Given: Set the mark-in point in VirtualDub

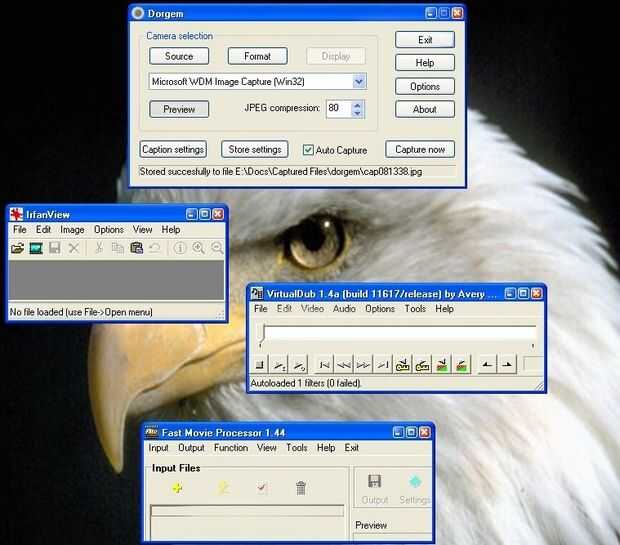Looking at the screenshot, I should click(487, 365).
